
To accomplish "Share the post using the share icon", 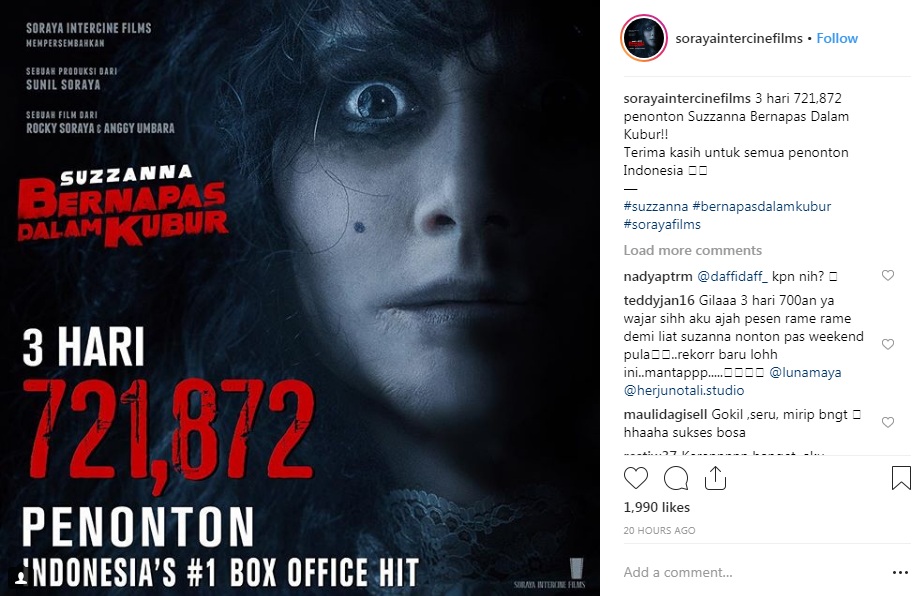I will [x=715, y=478].
